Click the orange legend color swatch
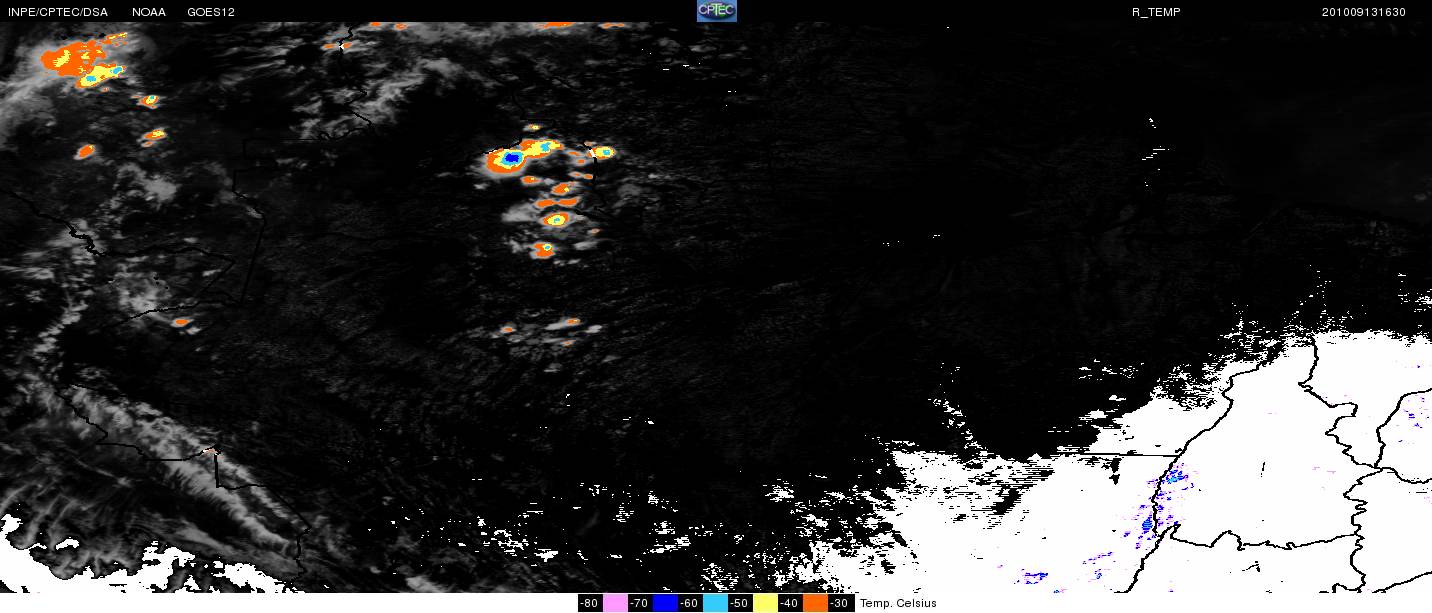 click(x=815, y=603)
